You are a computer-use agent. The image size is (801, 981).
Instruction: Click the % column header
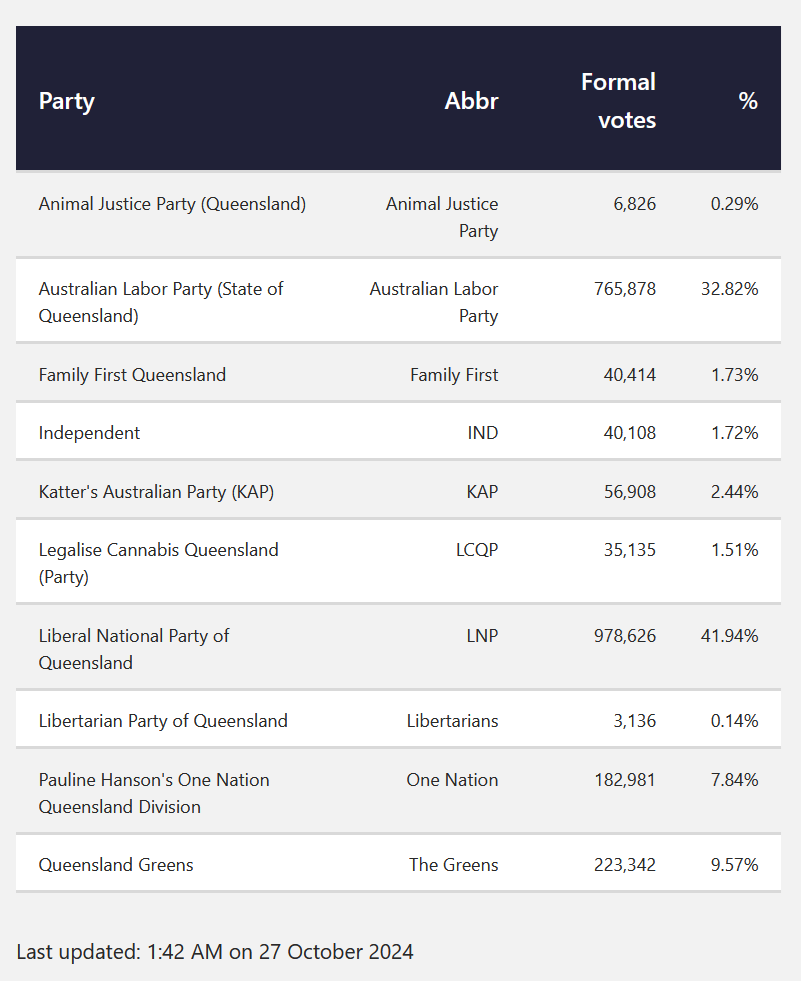[x=747, y=101]
